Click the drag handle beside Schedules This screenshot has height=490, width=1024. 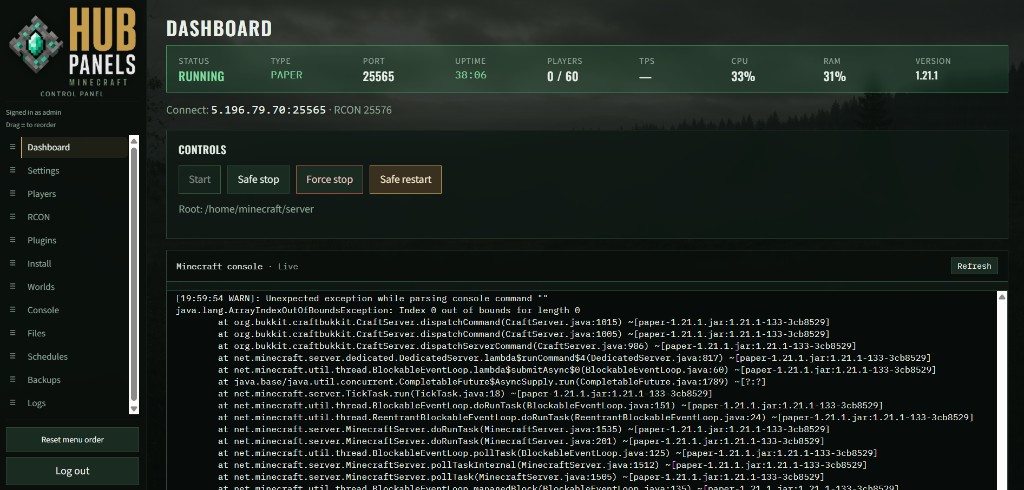12,357
